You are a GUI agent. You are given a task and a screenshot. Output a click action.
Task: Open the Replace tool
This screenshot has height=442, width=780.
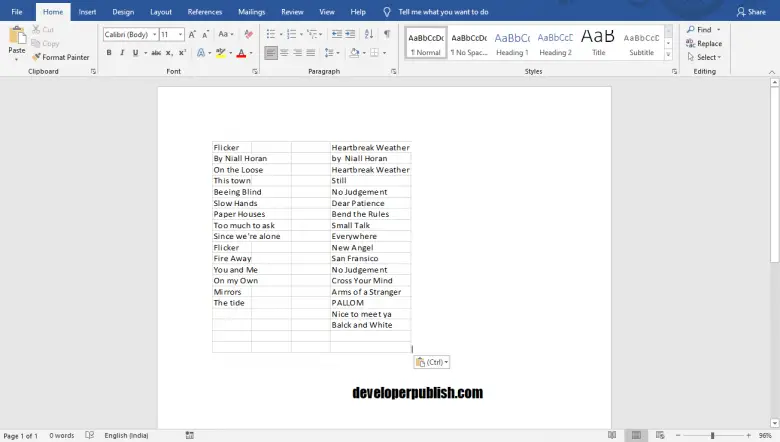(x=704, y=44)
